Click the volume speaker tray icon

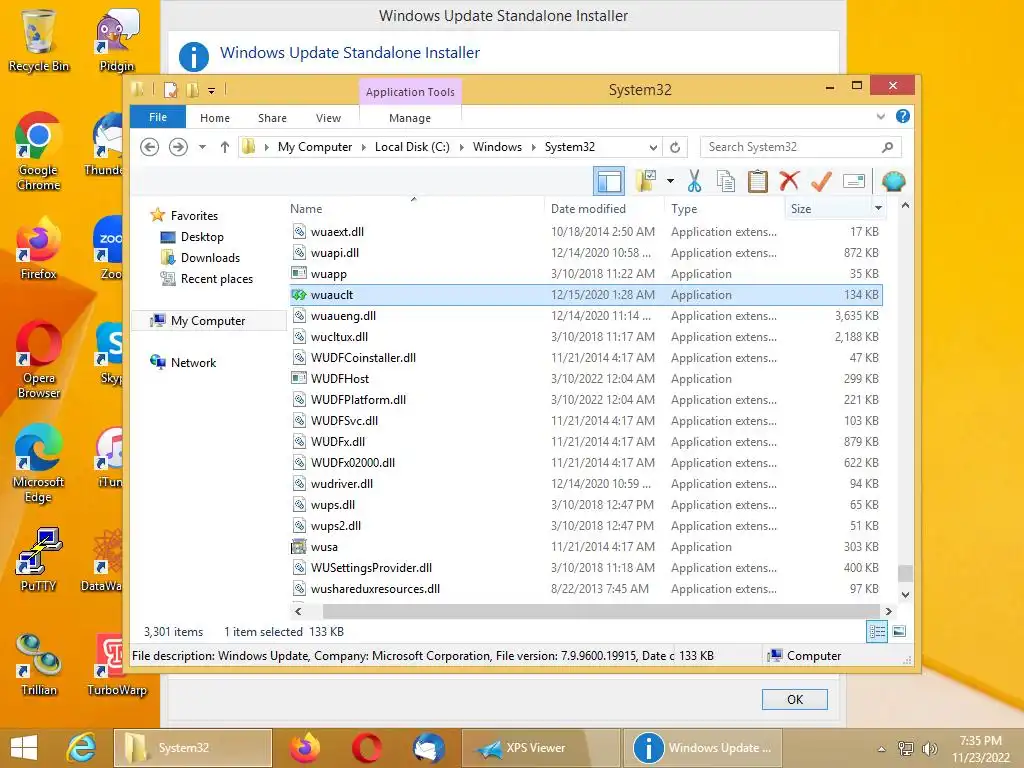[929, 748]
